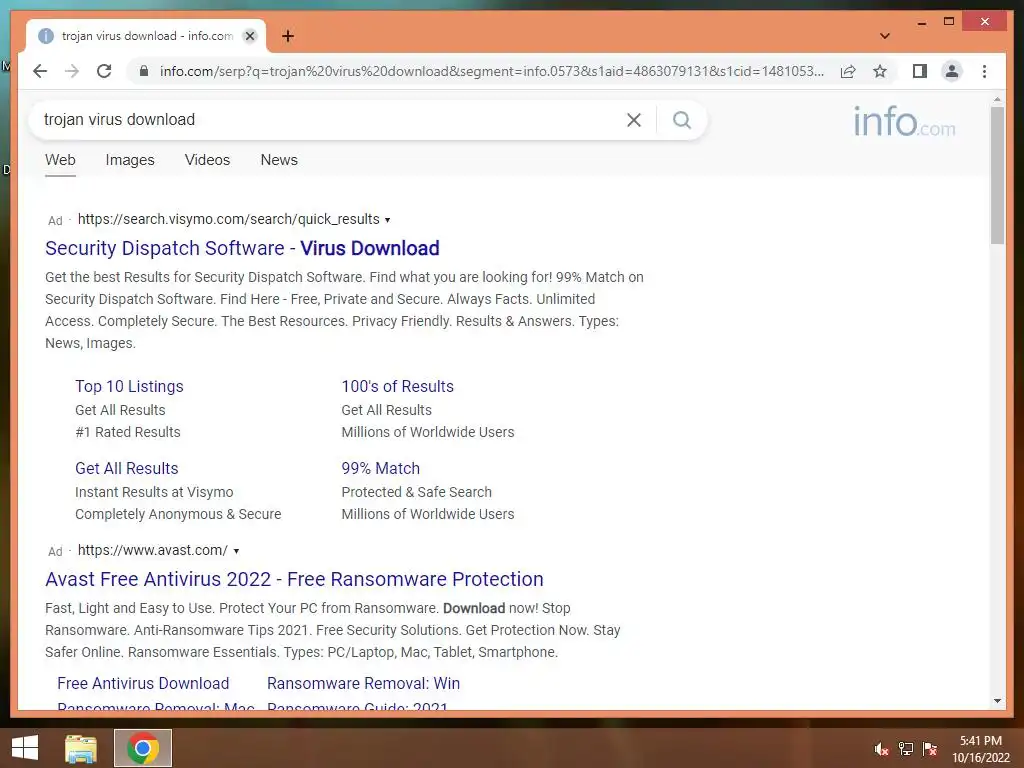1024x768 pixels.
Task: Open 99% Match sitelink
Action: (381, 469)
